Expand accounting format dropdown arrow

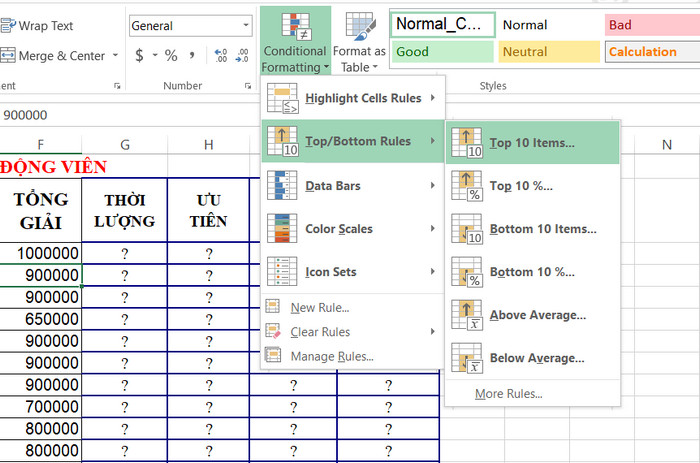click(x=155, y=55)
